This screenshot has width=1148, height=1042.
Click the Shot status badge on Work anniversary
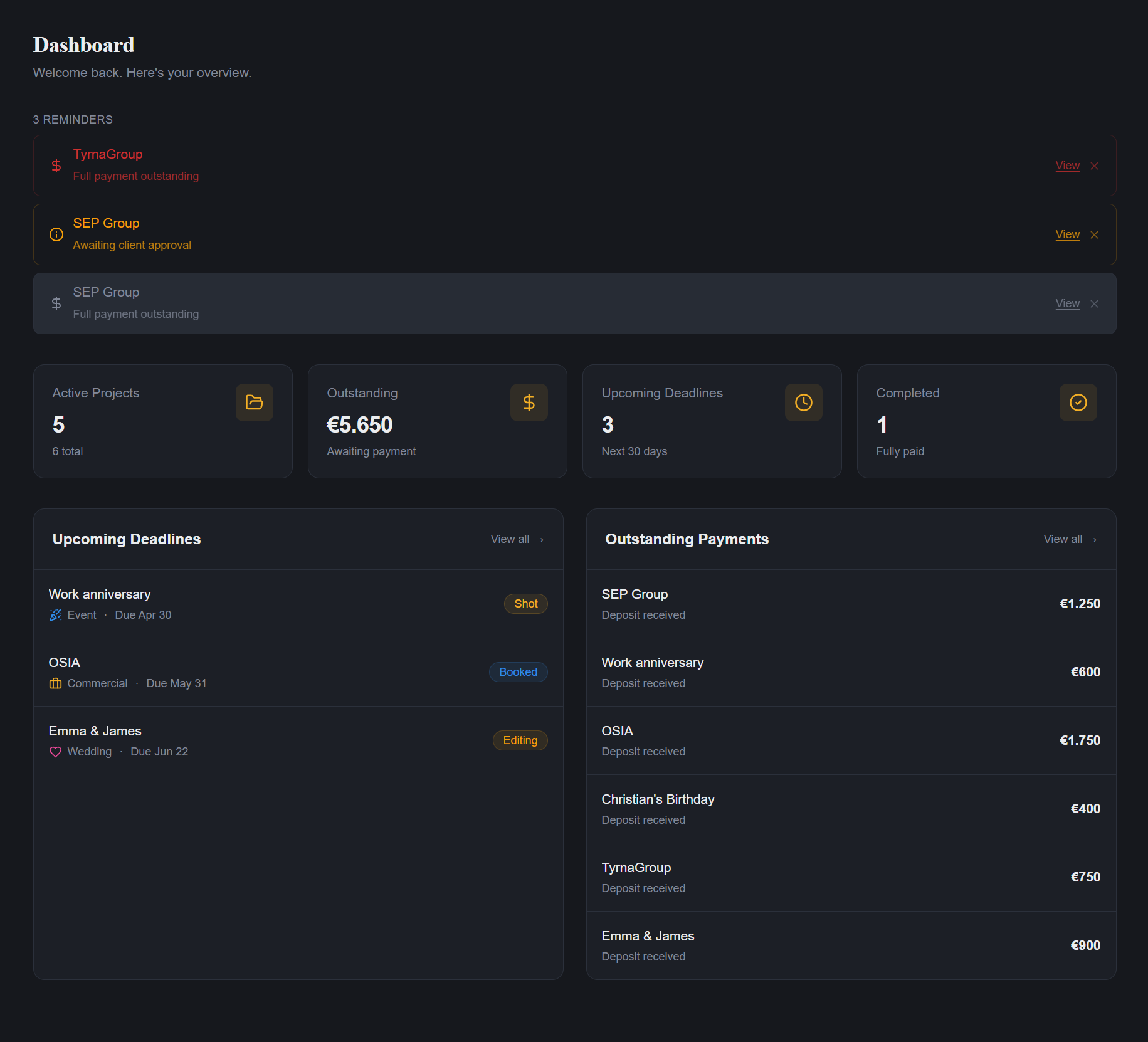tap(525, 603)
